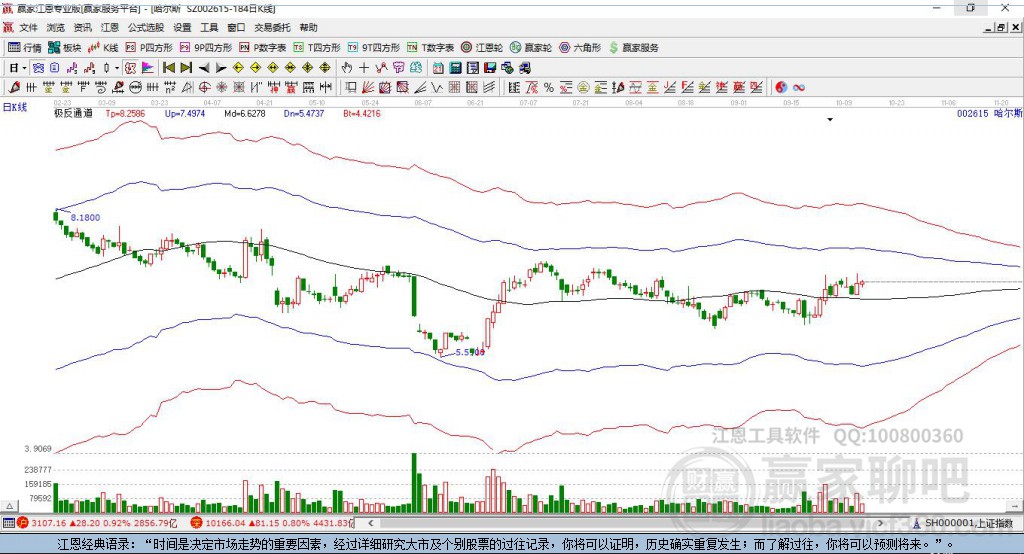Click the grid icon in status bar
Screen dimensions: 1024x554
tap(8, 523)
